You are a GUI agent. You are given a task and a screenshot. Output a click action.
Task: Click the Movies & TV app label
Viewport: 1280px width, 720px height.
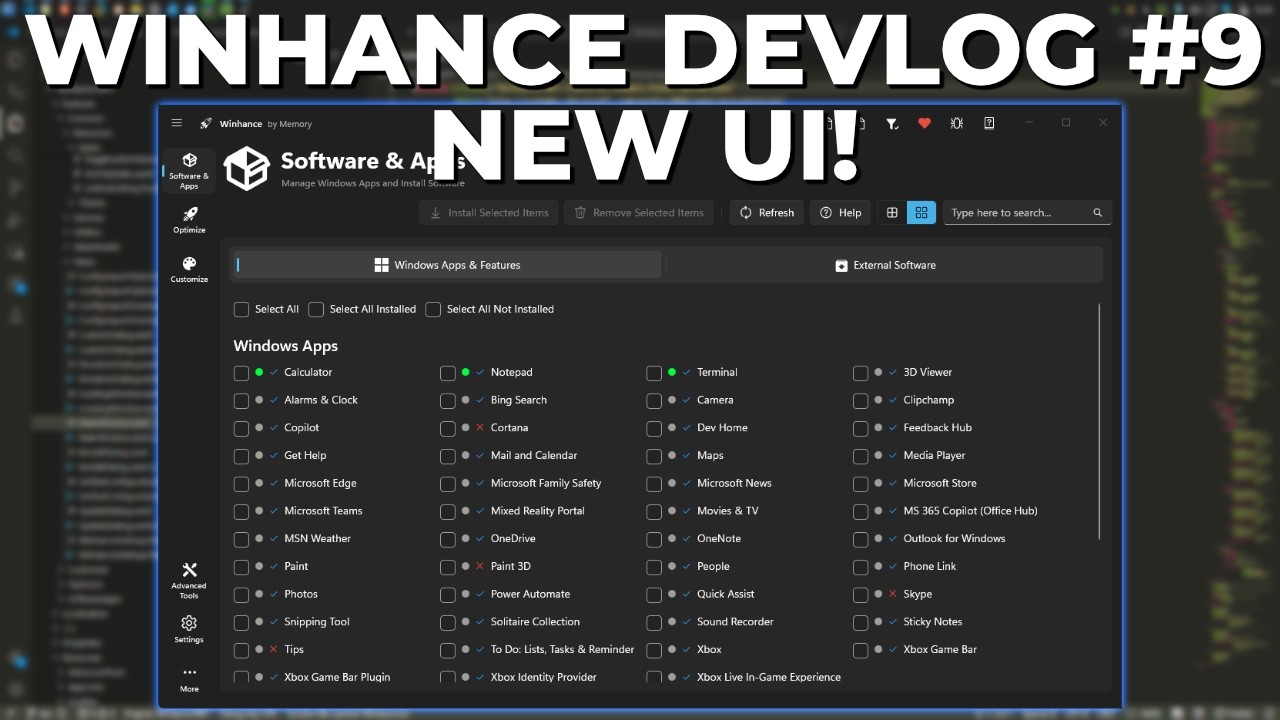[x=727, y=511]
